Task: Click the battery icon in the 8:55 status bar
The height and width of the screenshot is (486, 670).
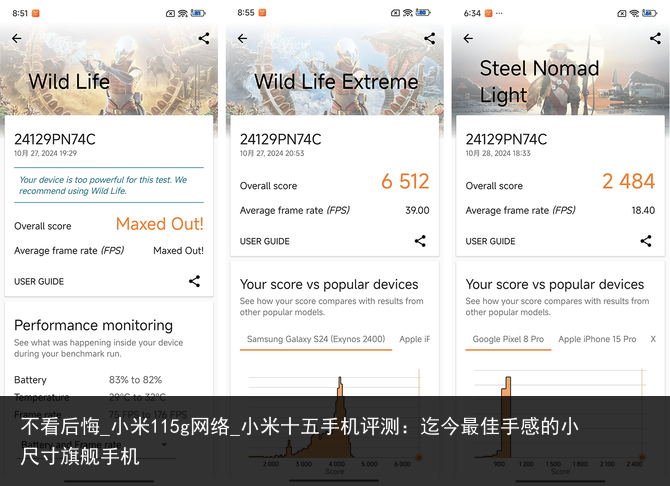Action: [423, 13]
